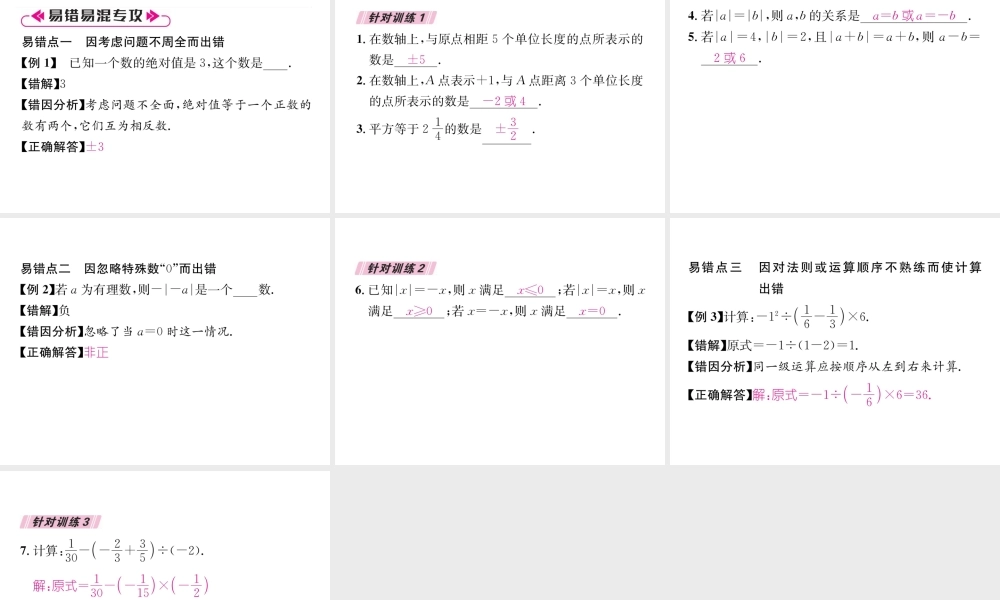The width and height of the screenshot is (1000, 600).
Task: Click the analysis line 忽略了当 a=0 时这一情况
Action: [159, 332]
